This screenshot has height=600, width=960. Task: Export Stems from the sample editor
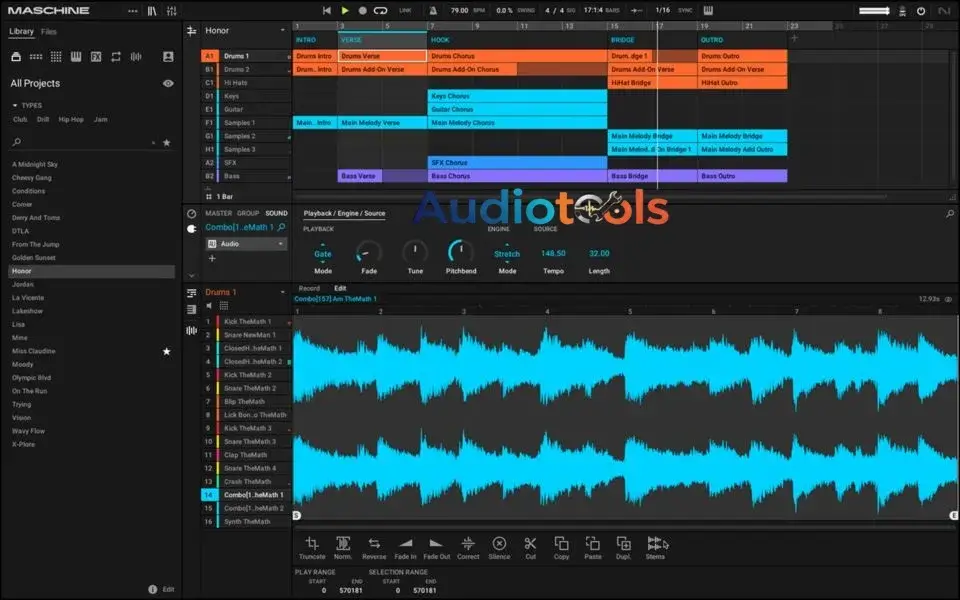point(657,545)
